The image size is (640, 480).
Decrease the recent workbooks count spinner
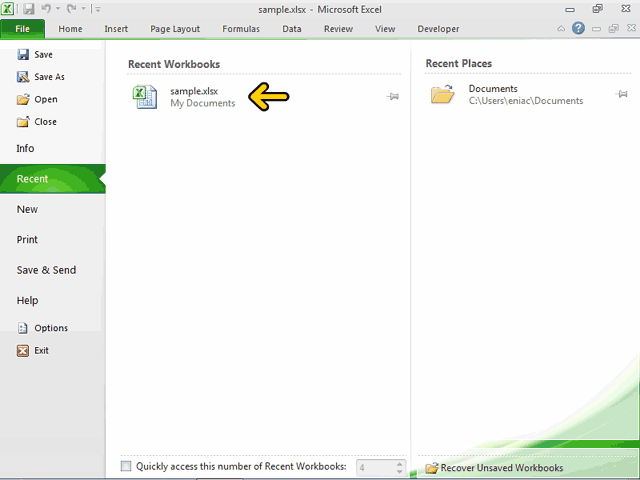[x=400, y=471]
